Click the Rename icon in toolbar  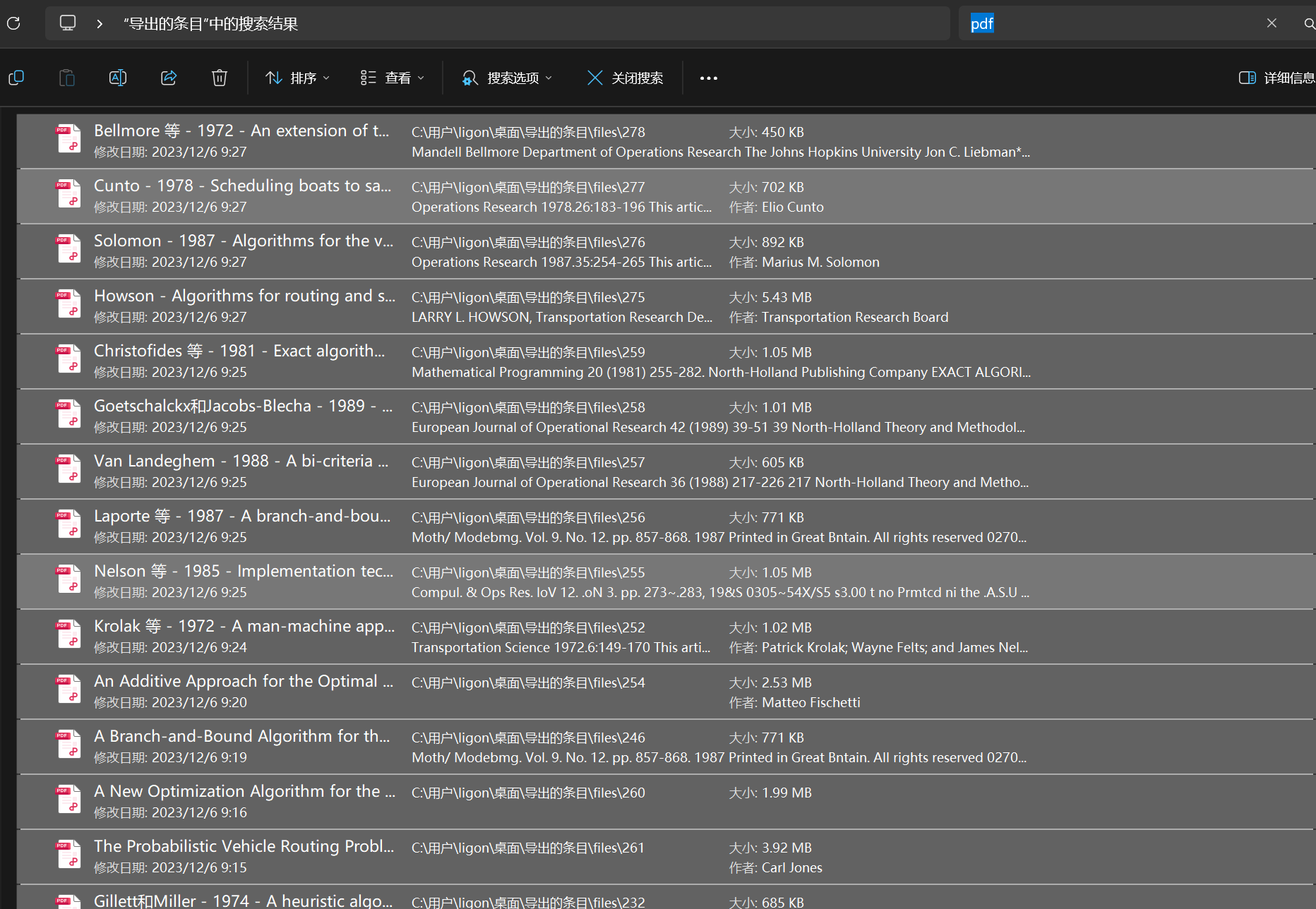point(118,78)
